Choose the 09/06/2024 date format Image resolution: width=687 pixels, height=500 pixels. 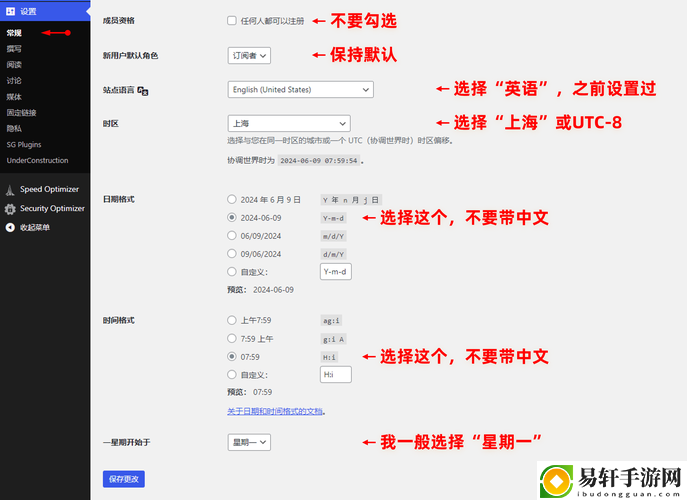coord(232,253)
